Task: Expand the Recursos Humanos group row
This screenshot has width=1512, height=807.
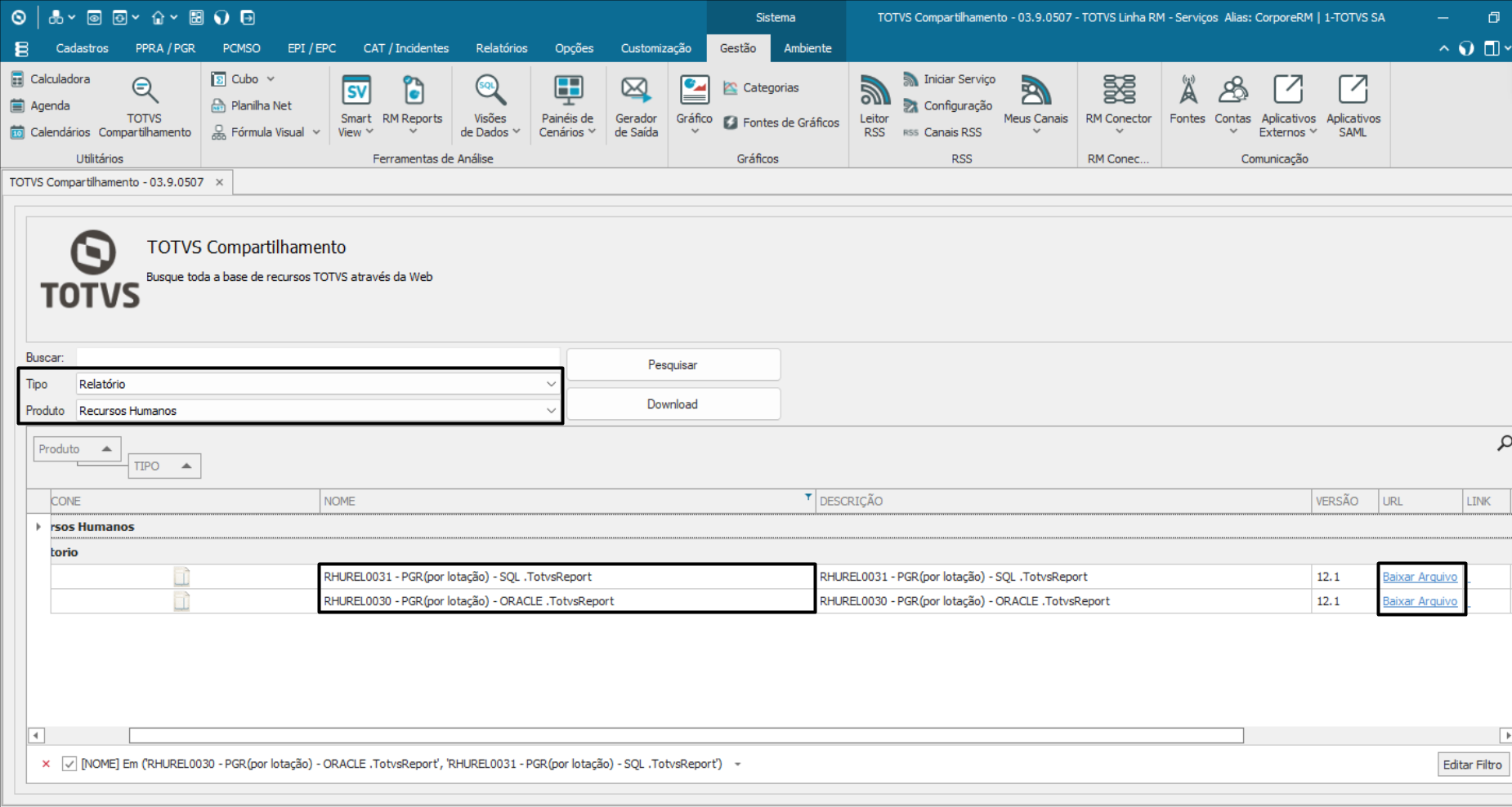Action: (38, 527)
